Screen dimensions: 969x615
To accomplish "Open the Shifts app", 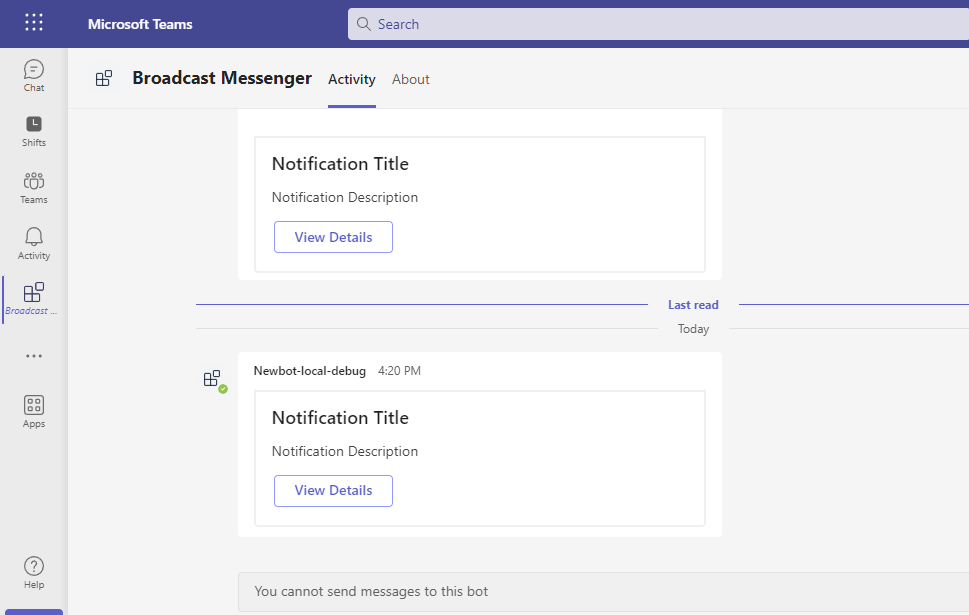I will [x=33, y=128].
